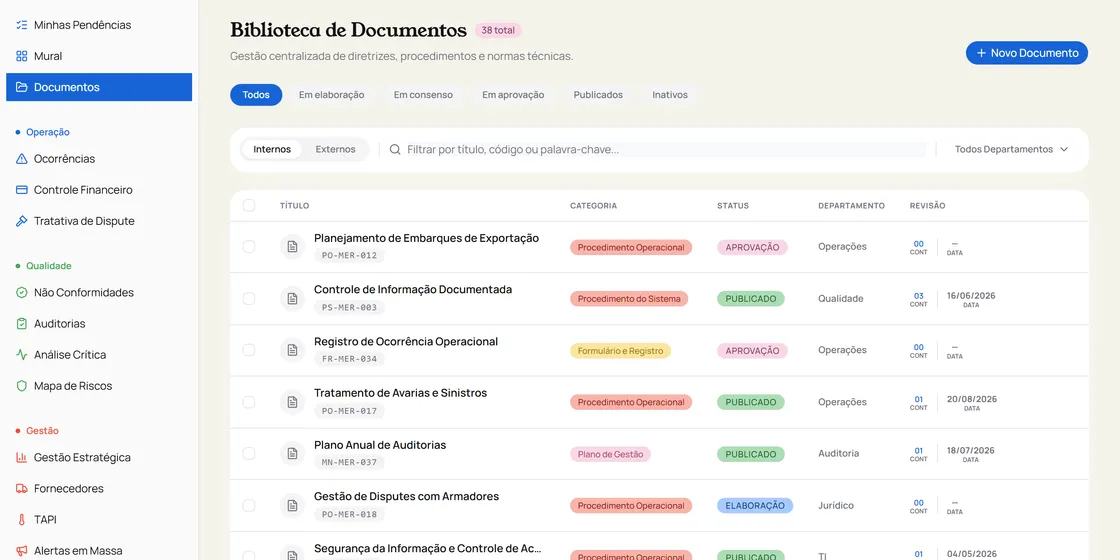Check the Gestão de Disputes com Armadores row
The width and height of the screenshot is (1120, 560).
(x=249, y=506)
